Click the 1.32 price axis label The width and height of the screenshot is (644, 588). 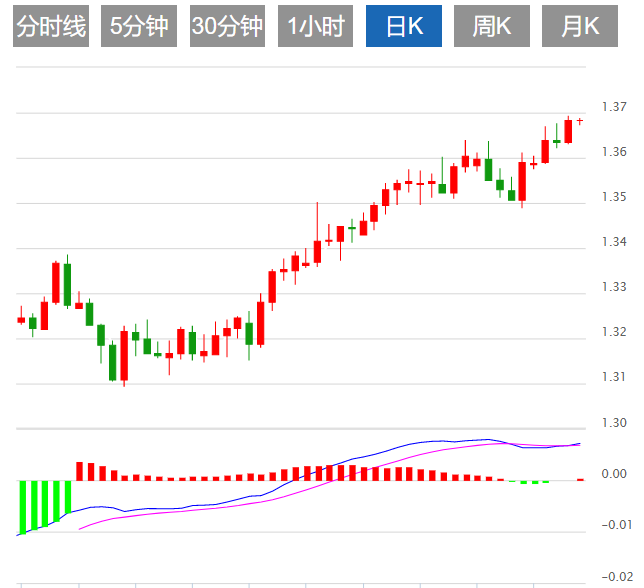(x=614, y=332)
